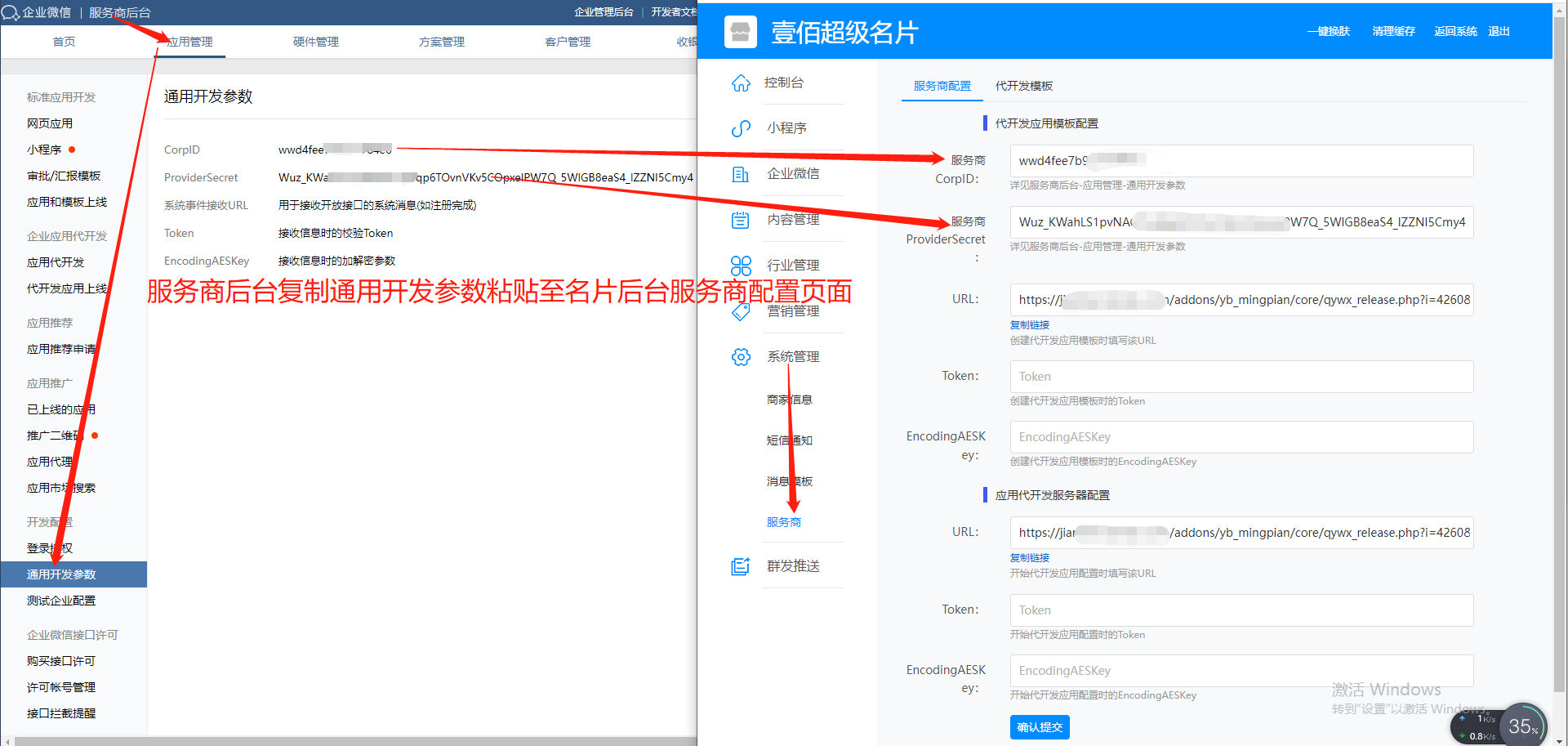Click the server config URL input field
The height and width of the screenshot is (746, 1568).
coord(1241,533)
